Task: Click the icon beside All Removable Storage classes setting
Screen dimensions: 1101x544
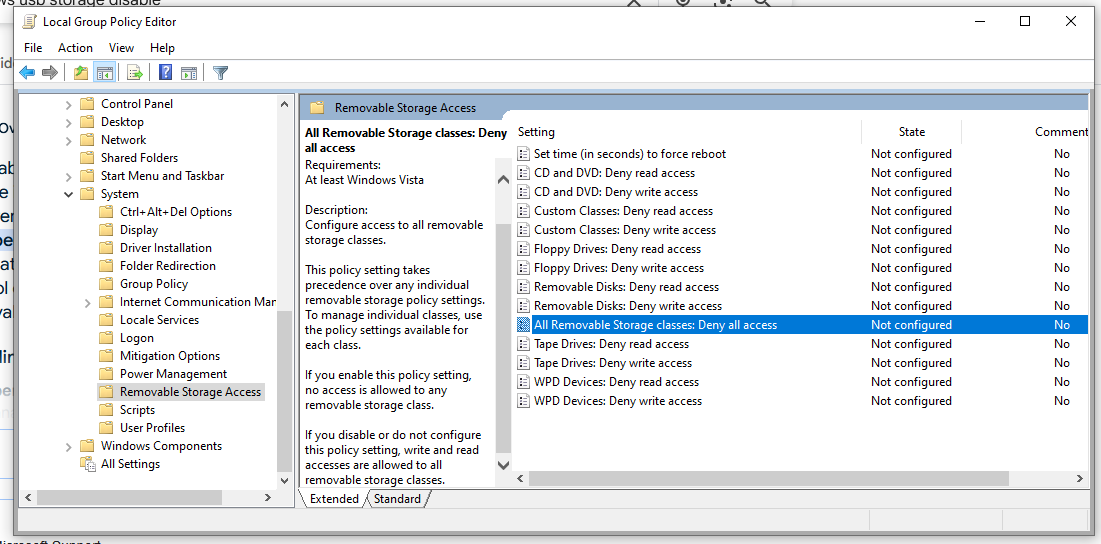Action: pyautogui.click(x=523, y=324)
